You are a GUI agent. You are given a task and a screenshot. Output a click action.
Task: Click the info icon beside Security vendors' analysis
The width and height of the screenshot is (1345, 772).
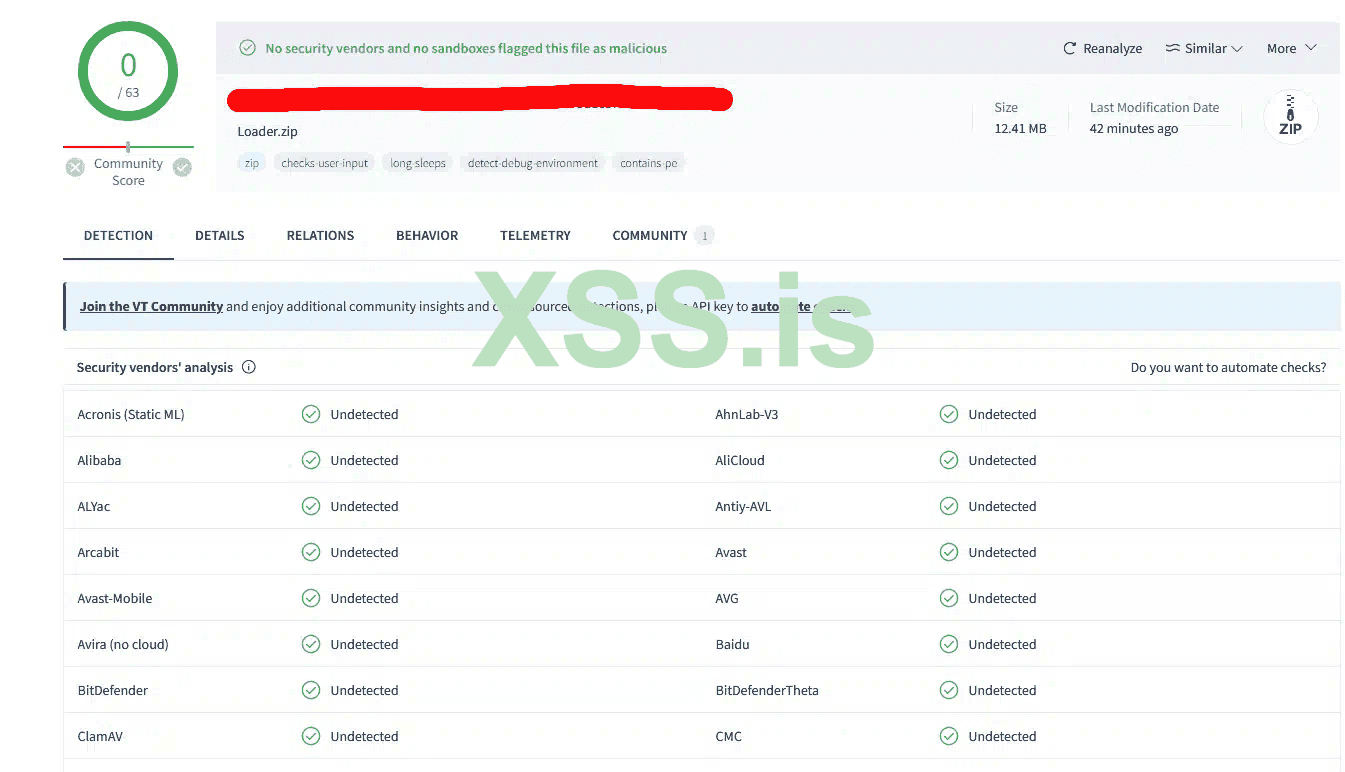(249, 367)
